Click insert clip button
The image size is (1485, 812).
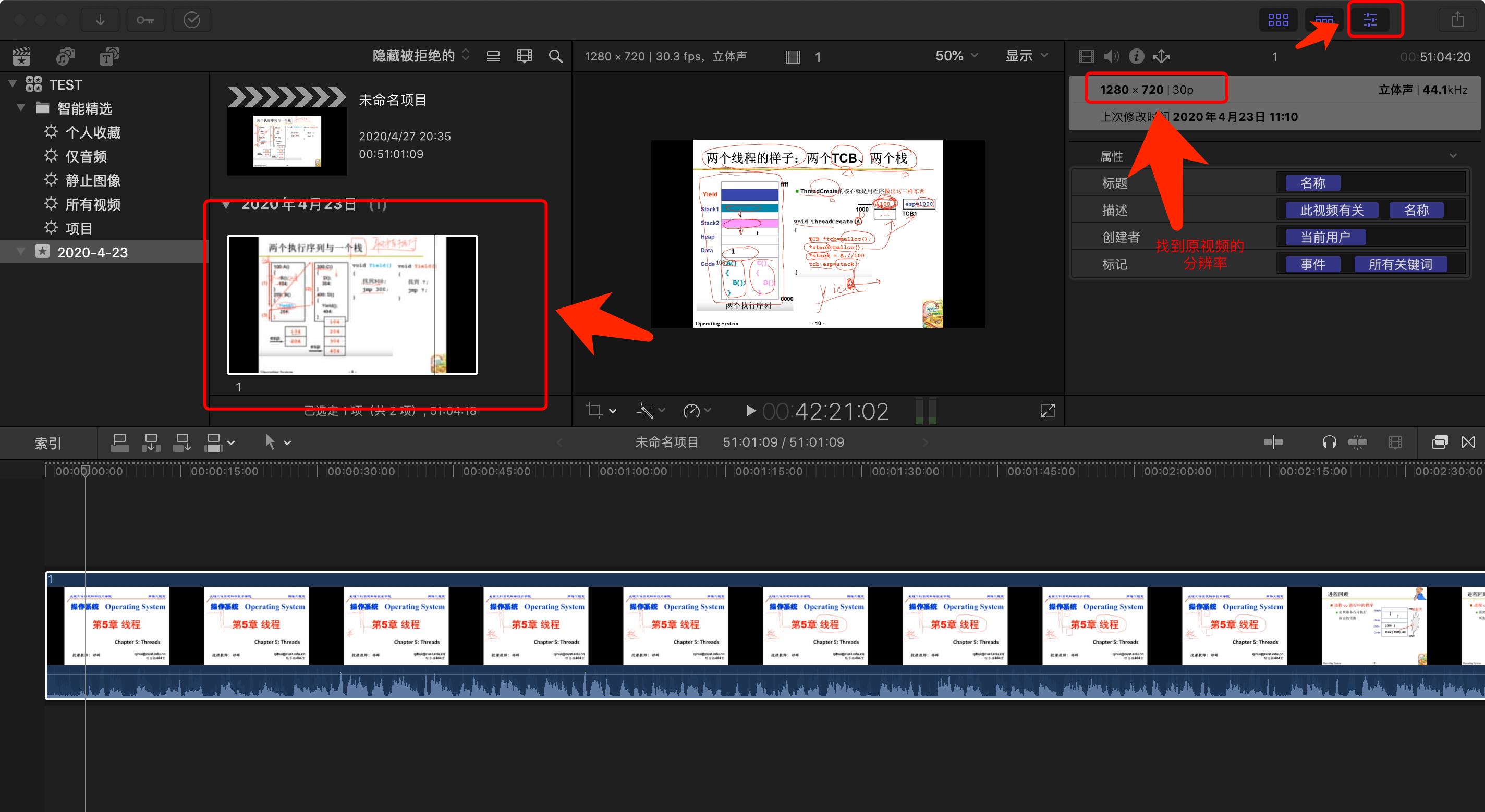[151, 442]
